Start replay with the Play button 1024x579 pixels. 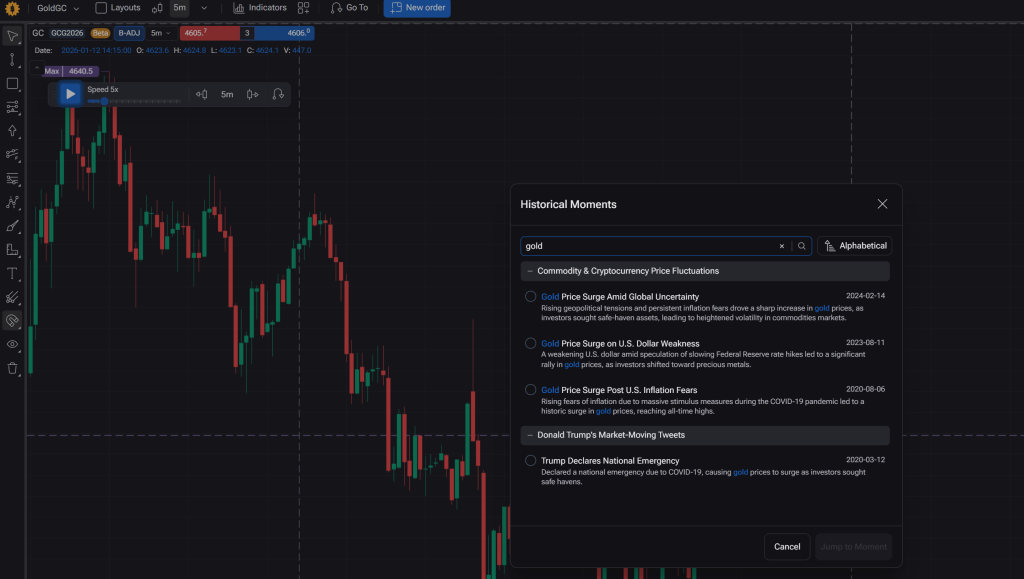point(71,94)
